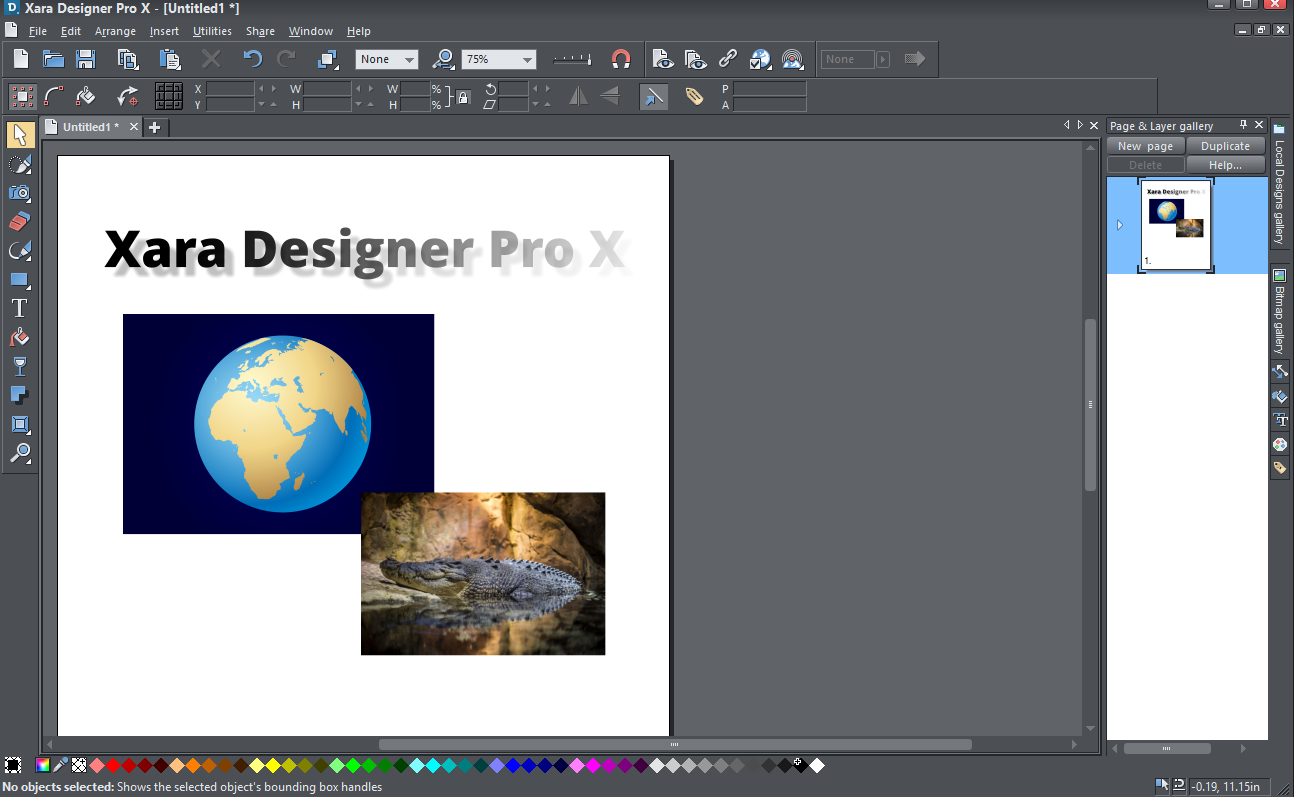Screen dimensions: 1294x797
Task: Click the white color swatch
Action: (x=817, y=766)
